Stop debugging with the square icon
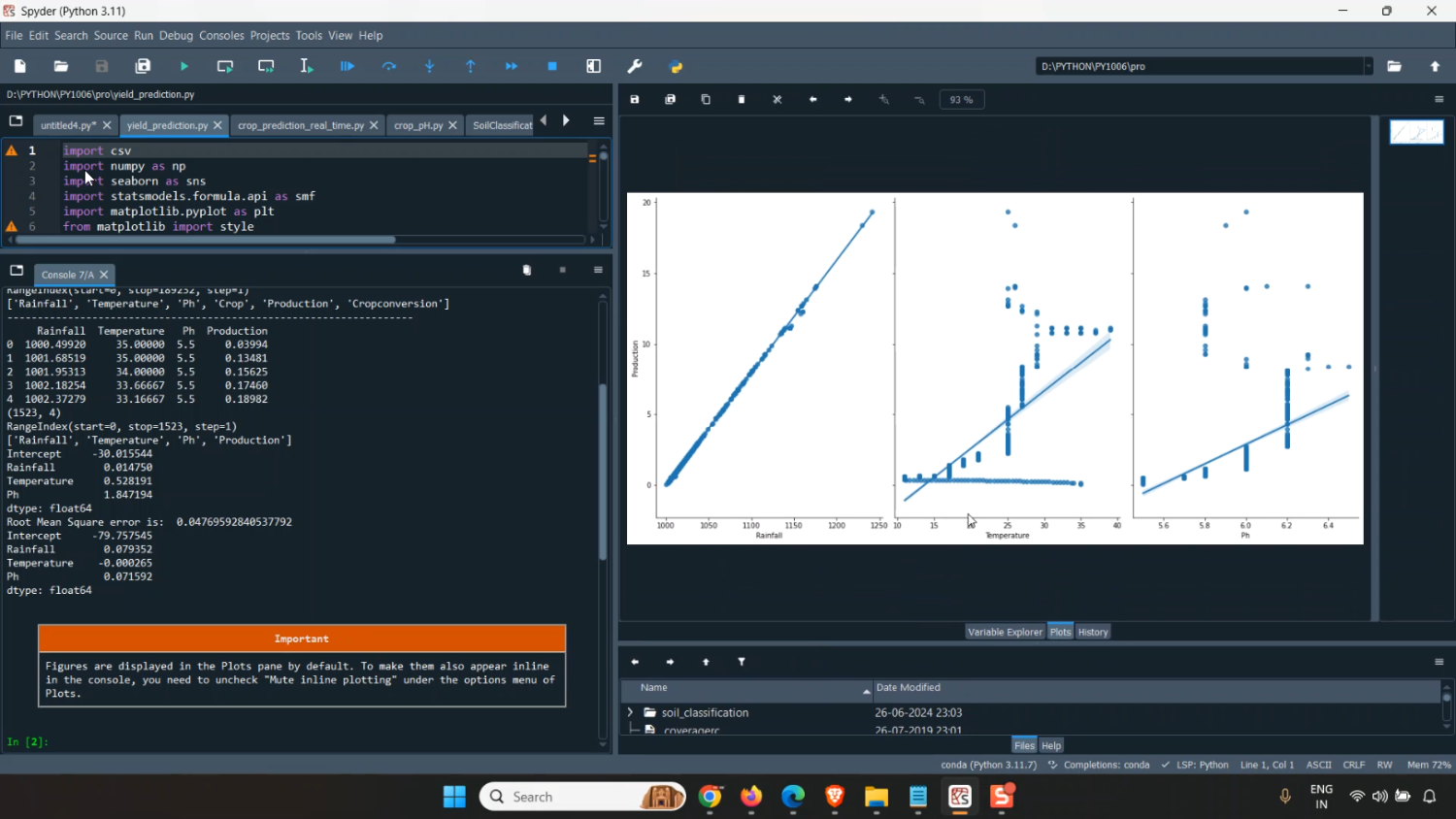 552,66
